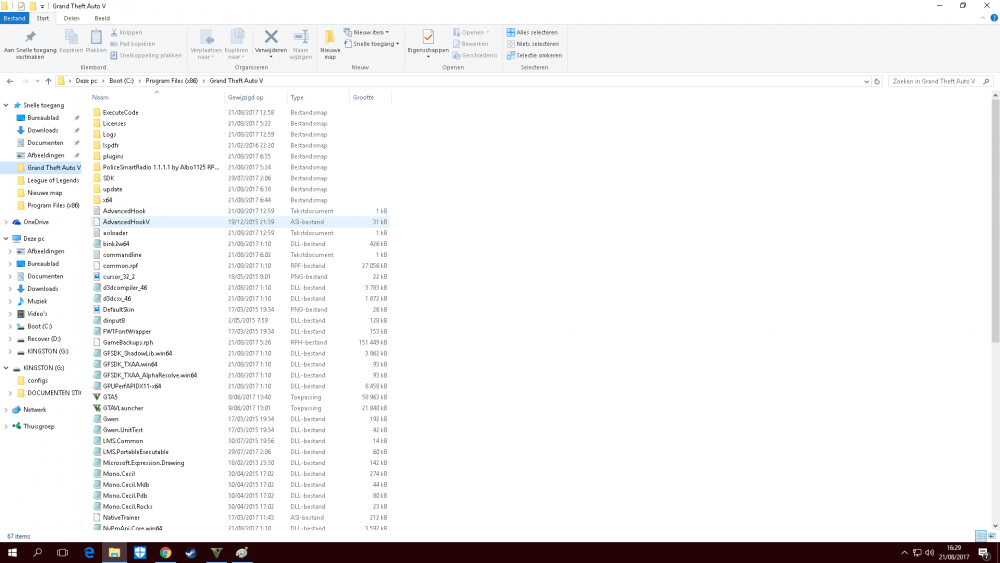1000x563 pixels.
Task: Expand the Netwerk tree node
Action: pyautogui.click(x=6, y=410)
